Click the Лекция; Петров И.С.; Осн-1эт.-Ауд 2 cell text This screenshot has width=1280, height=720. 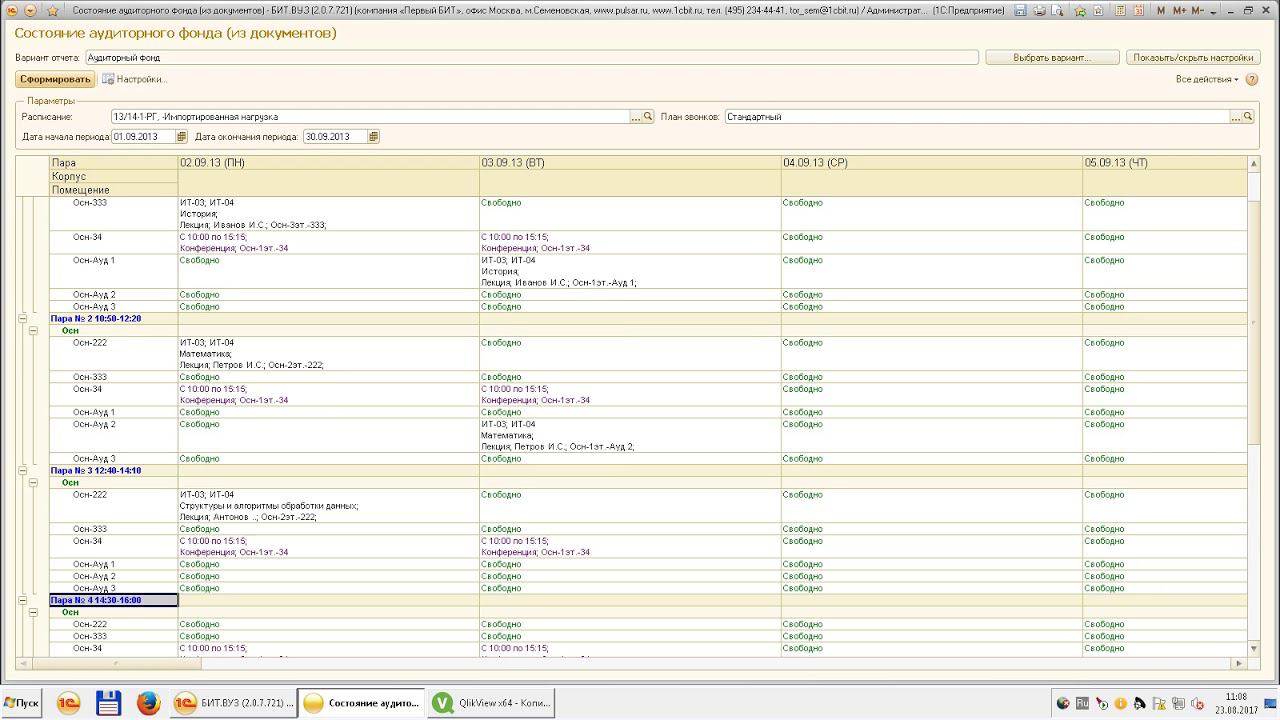pyautogui.click(x=557, y=447)
